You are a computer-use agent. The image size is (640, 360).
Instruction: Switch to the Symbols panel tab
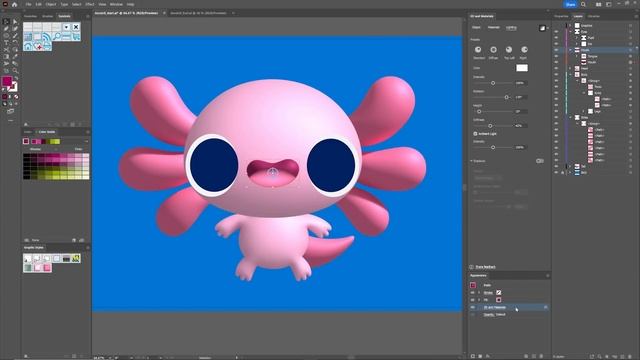click(x=64, y=16)
